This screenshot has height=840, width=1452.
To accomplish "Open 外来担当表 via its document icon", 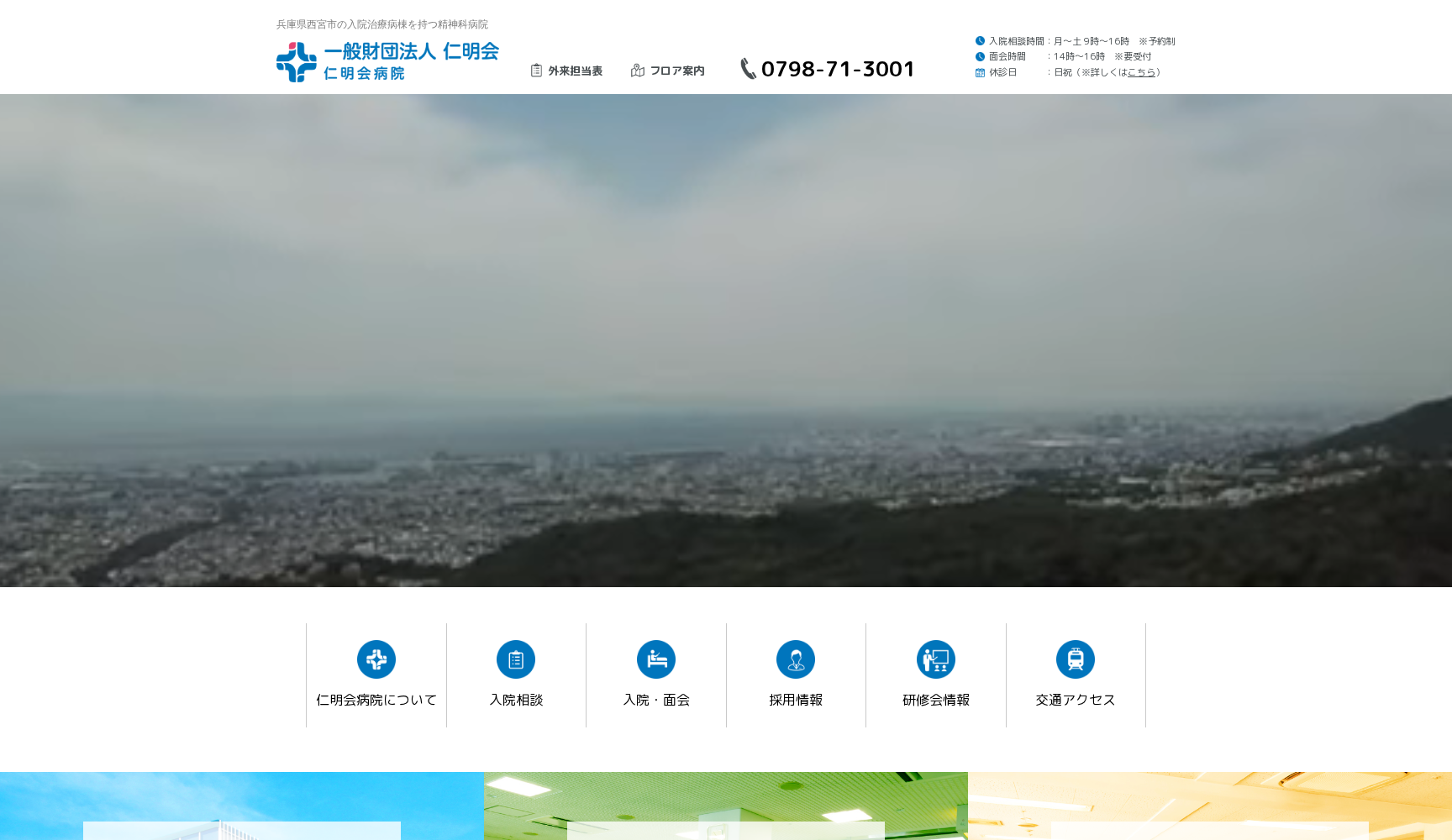I will click(535, 70).
